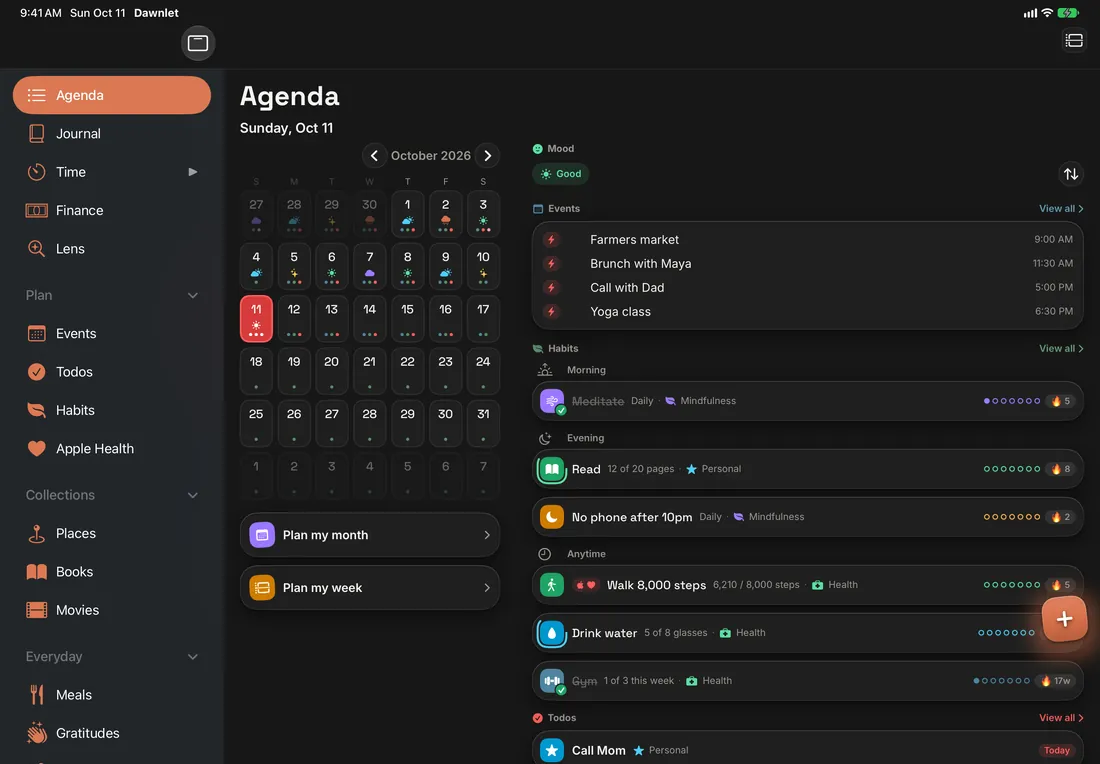Open Lens in the sidebar
1100x764 pixels.
point(112,248)
